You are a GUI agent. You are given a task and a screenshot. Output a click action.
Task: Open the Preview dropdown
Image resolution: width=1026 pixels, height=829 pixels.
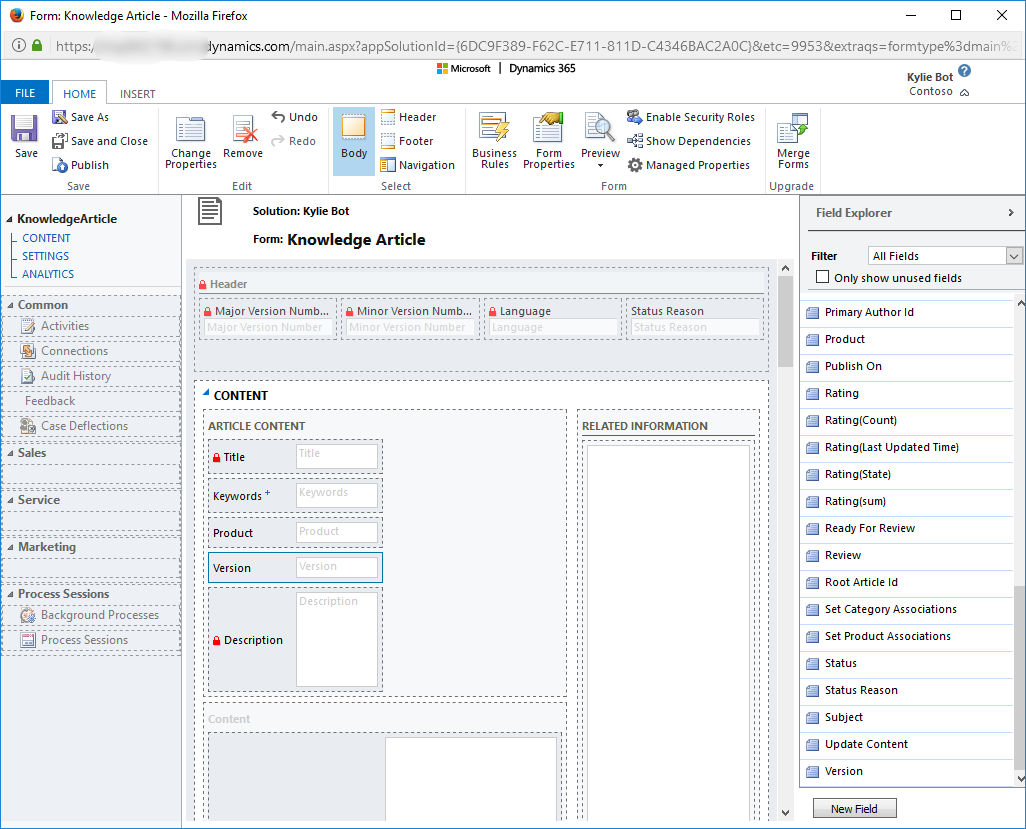[x=600, y=166]
